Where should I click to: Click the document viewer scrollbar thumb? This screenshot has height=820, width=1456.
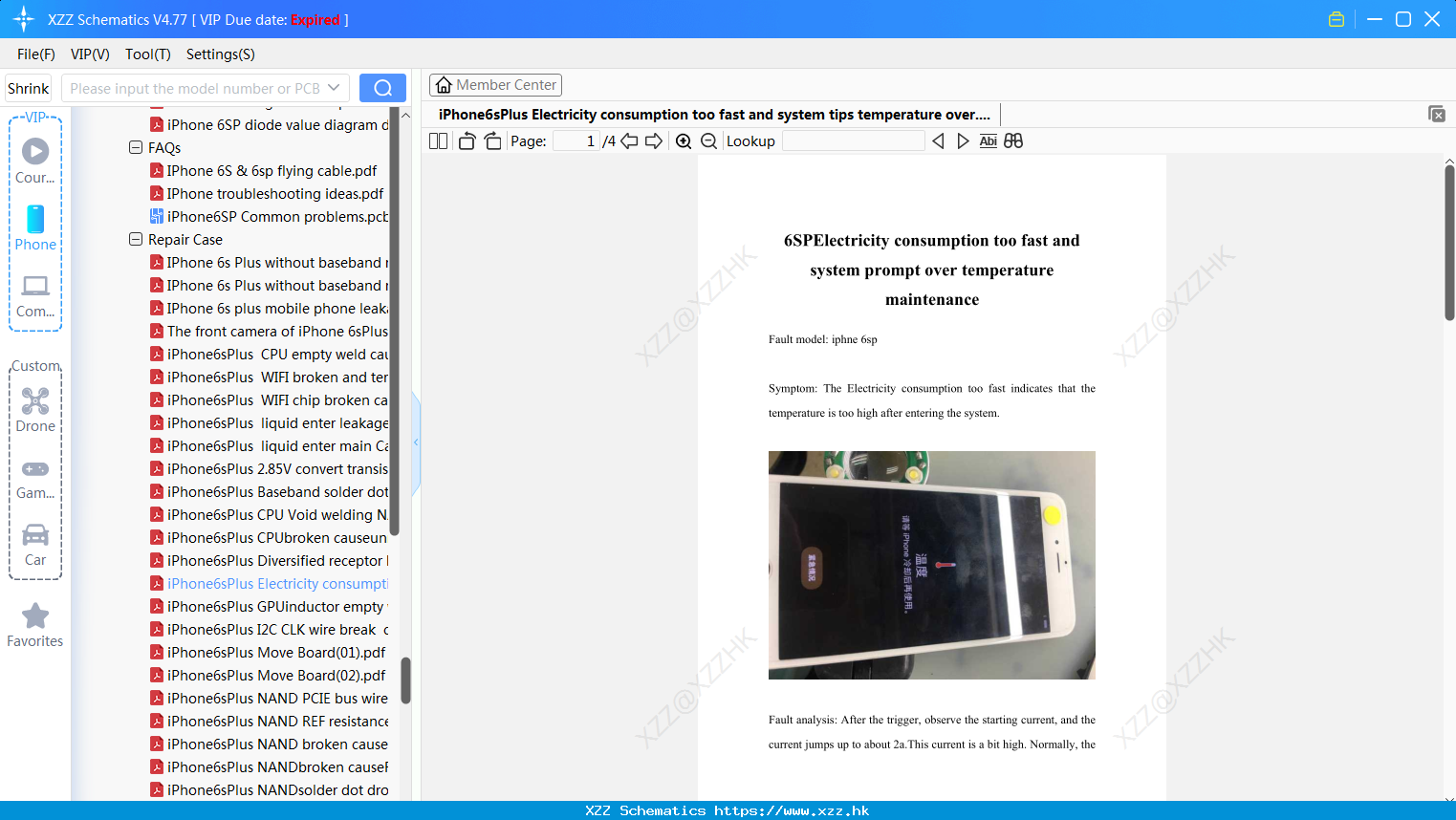[x=1449, y=243]
